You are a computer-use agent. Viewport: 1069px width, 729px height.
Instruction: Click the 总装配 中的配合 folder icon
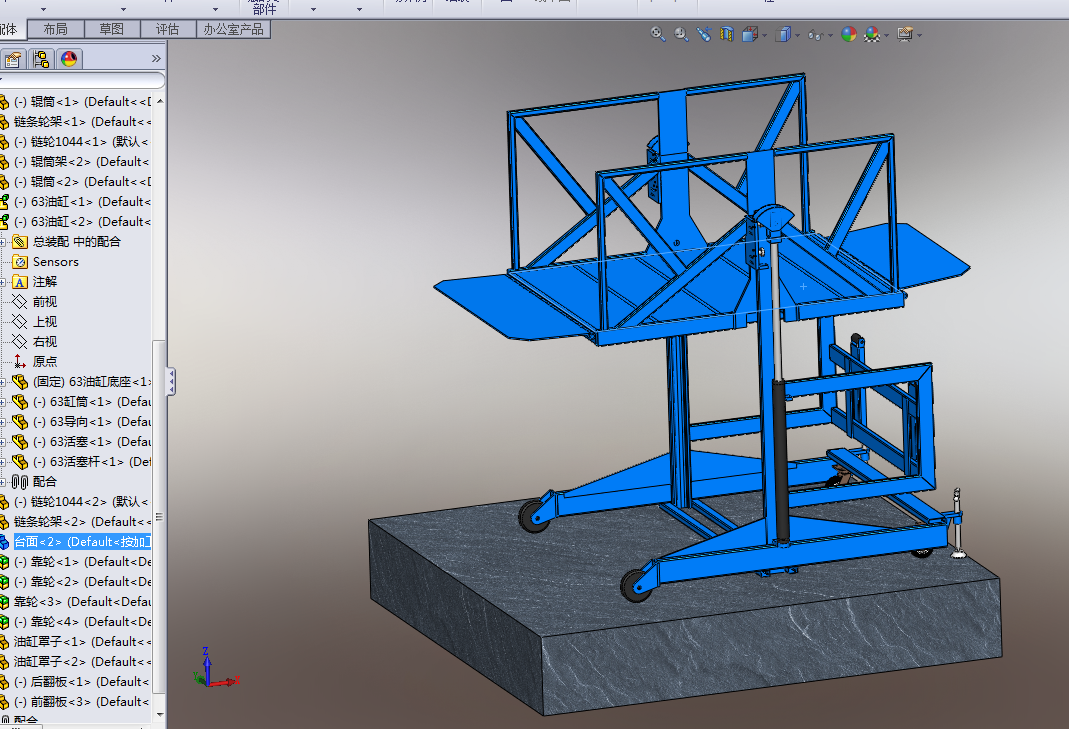click(20, 242)
